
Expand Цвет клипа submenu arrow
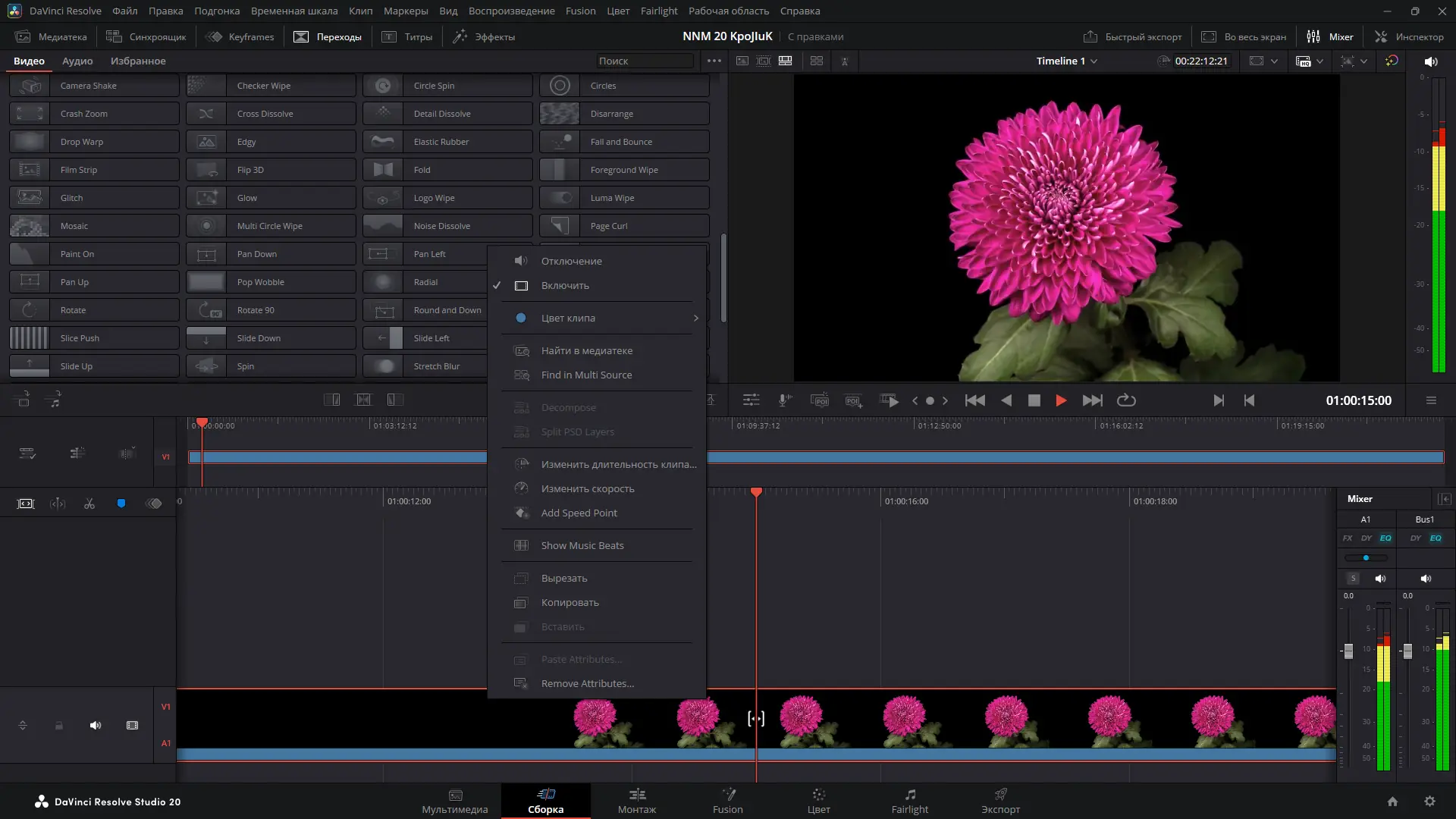(695, 318)
